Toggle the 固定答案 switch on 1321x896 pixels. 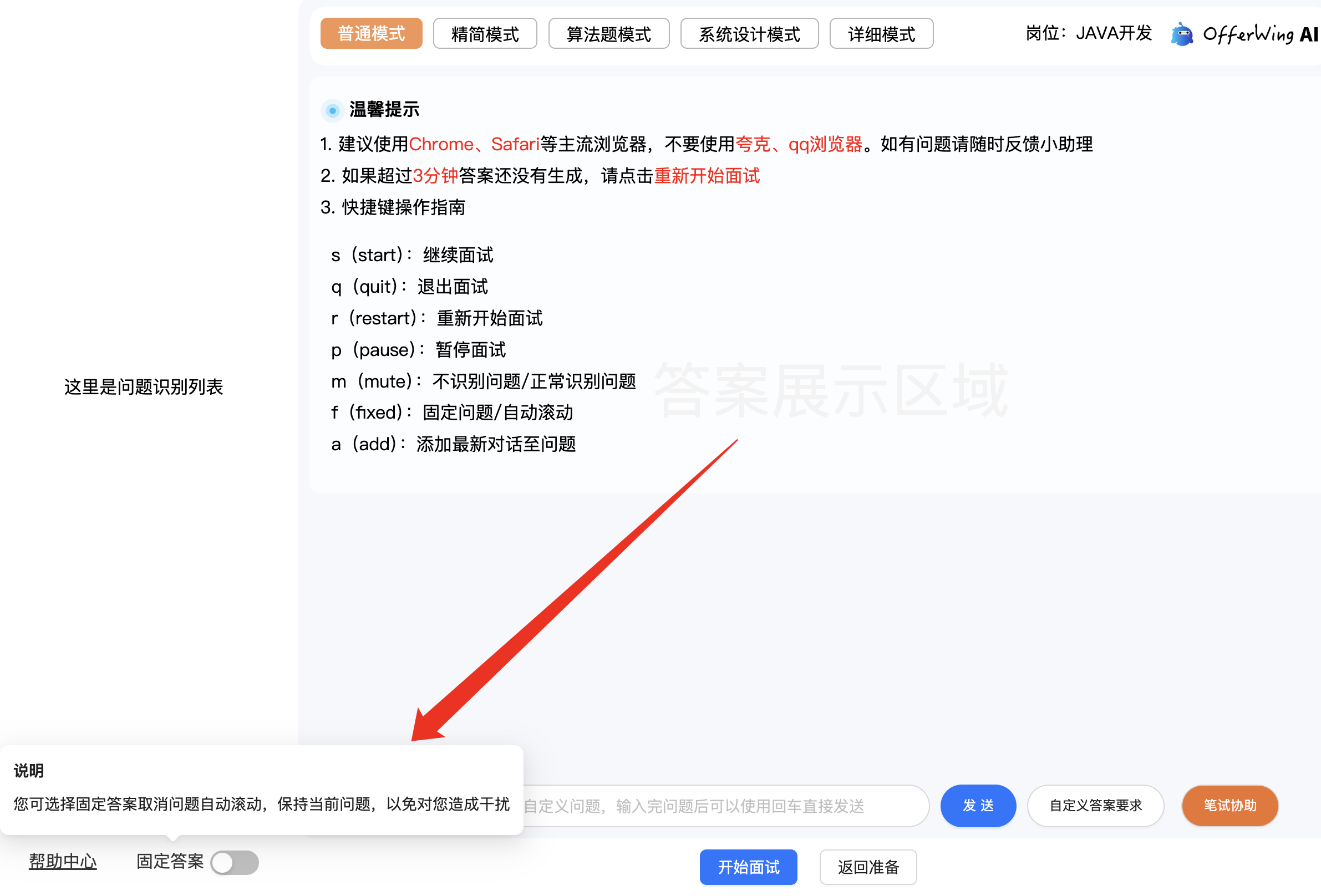234,862
